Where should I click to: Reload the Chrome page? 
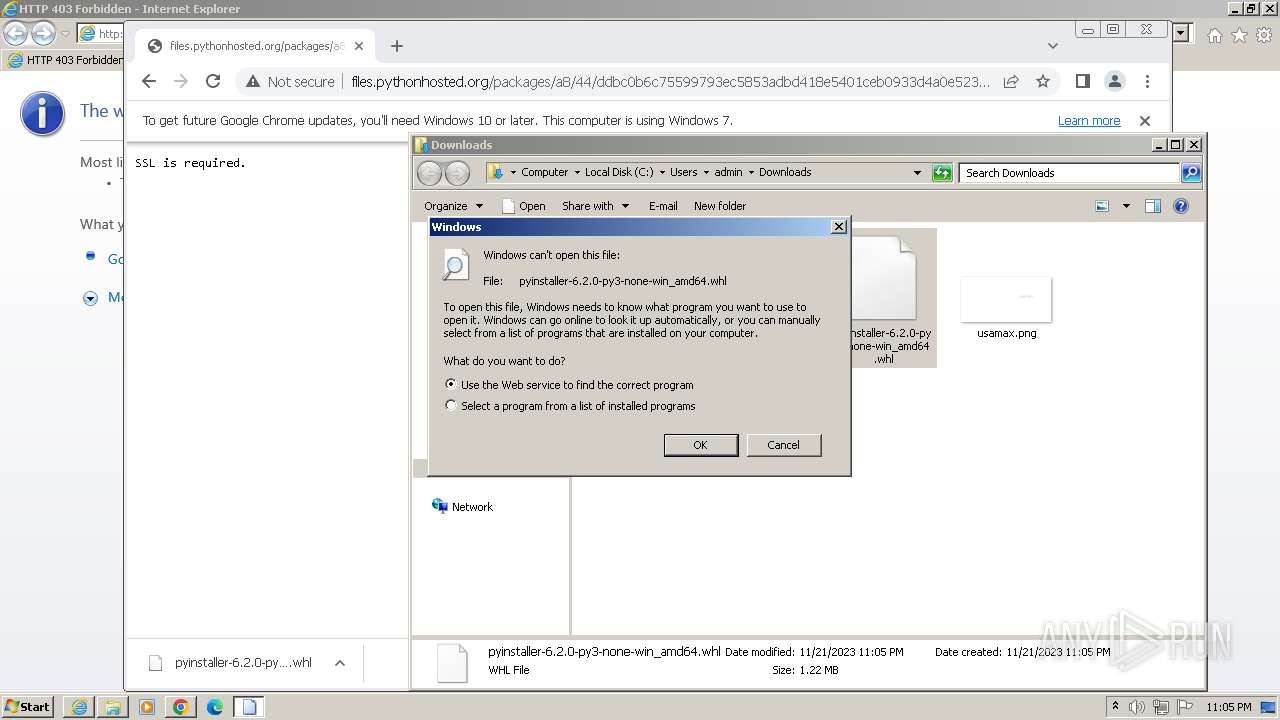tap(213, 81)
